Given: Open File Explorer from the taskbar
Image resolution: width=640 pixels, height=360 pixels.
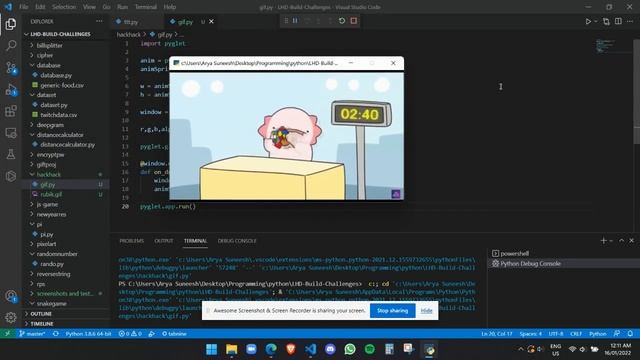Looking at the screenshot, I should click(231, 349).
